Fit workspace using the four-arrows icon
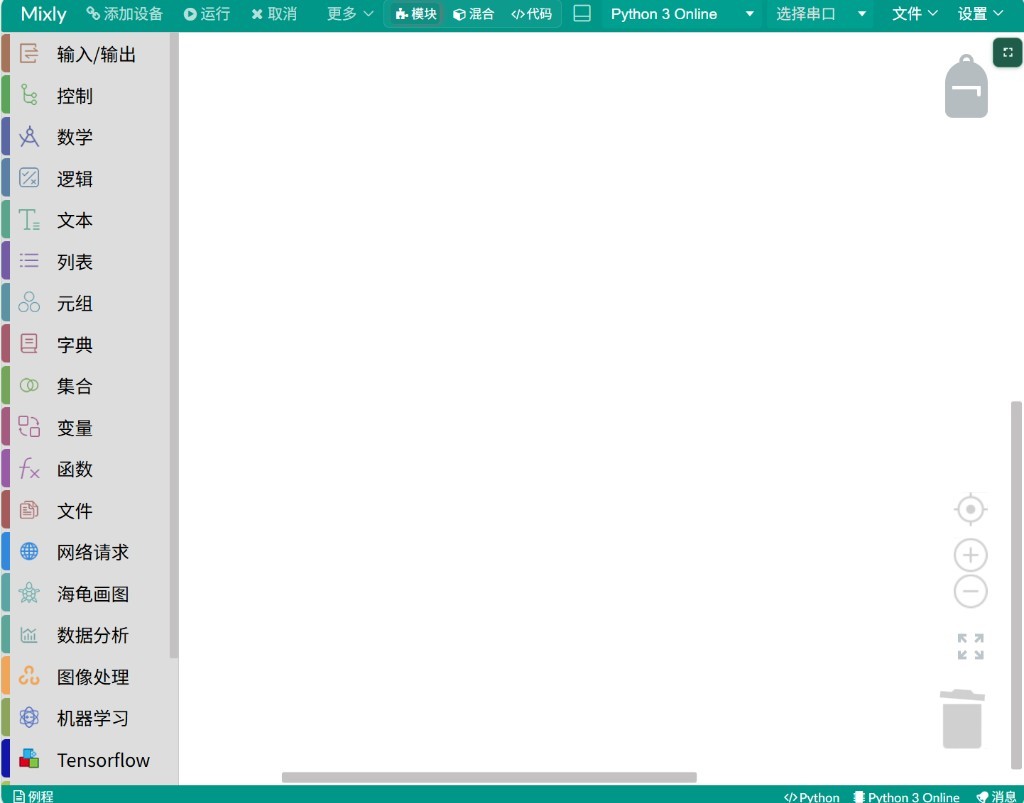1024x803 pixels. tap(970, 646)
